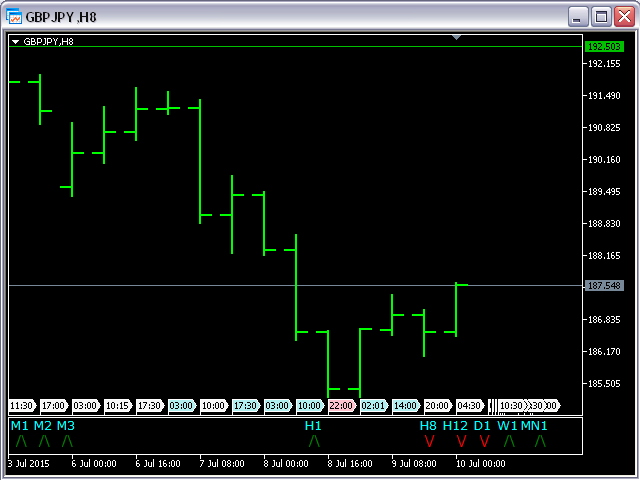Close the GBPJPY,H8 chart window

coord(624,17)
